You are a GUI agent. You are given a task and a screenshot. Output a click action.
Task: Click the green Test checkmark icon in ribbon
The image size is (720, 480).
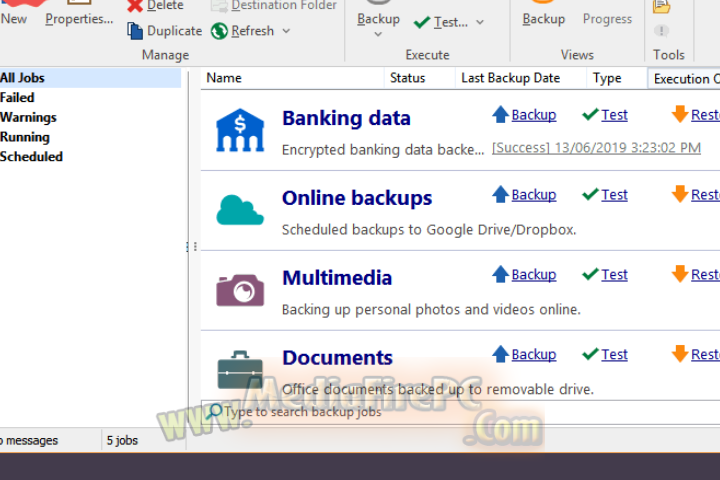(x=422, y=22)
